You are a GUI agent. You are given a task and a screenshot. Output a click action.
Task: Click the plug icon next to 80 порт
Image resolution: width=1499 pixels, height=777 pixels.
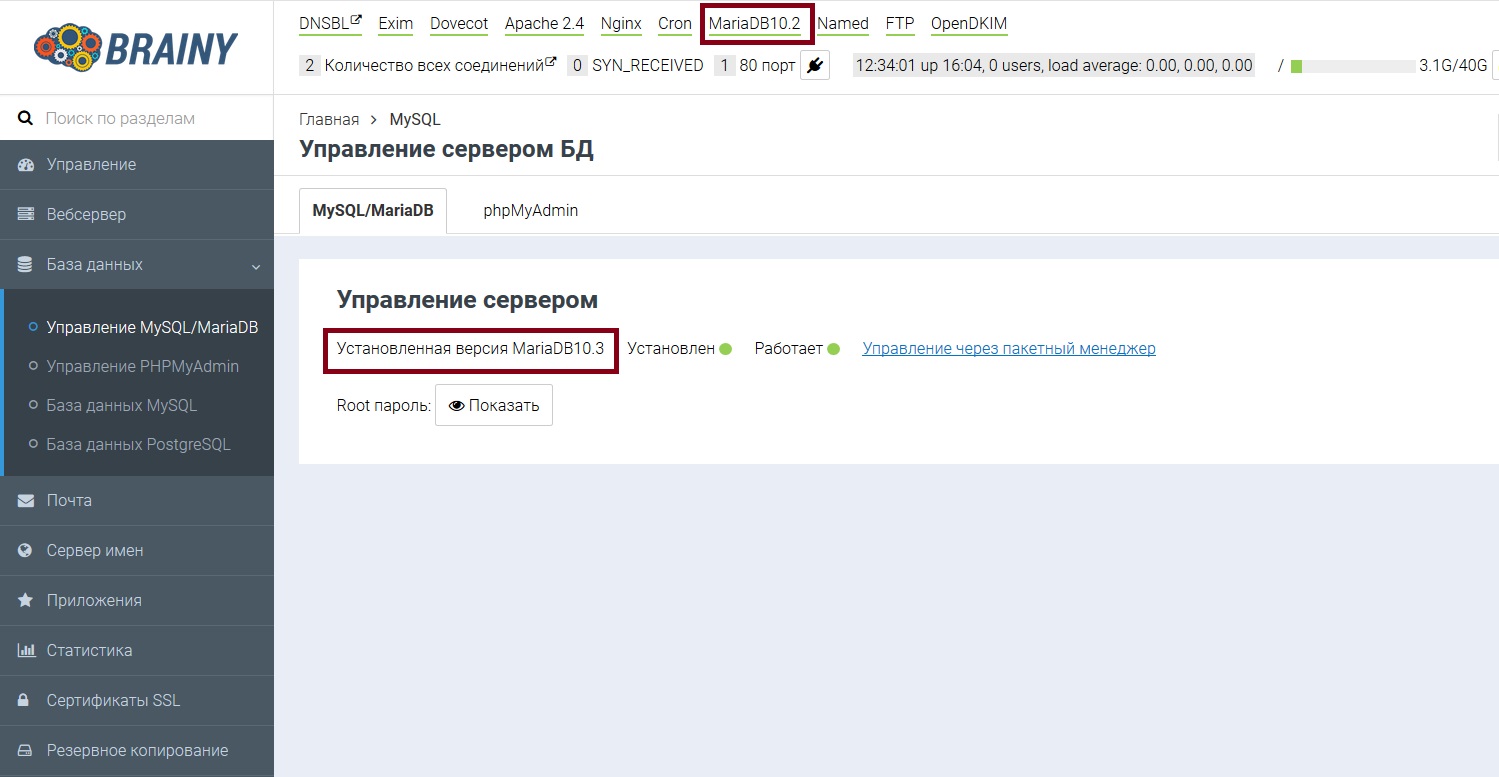point(815,66)
